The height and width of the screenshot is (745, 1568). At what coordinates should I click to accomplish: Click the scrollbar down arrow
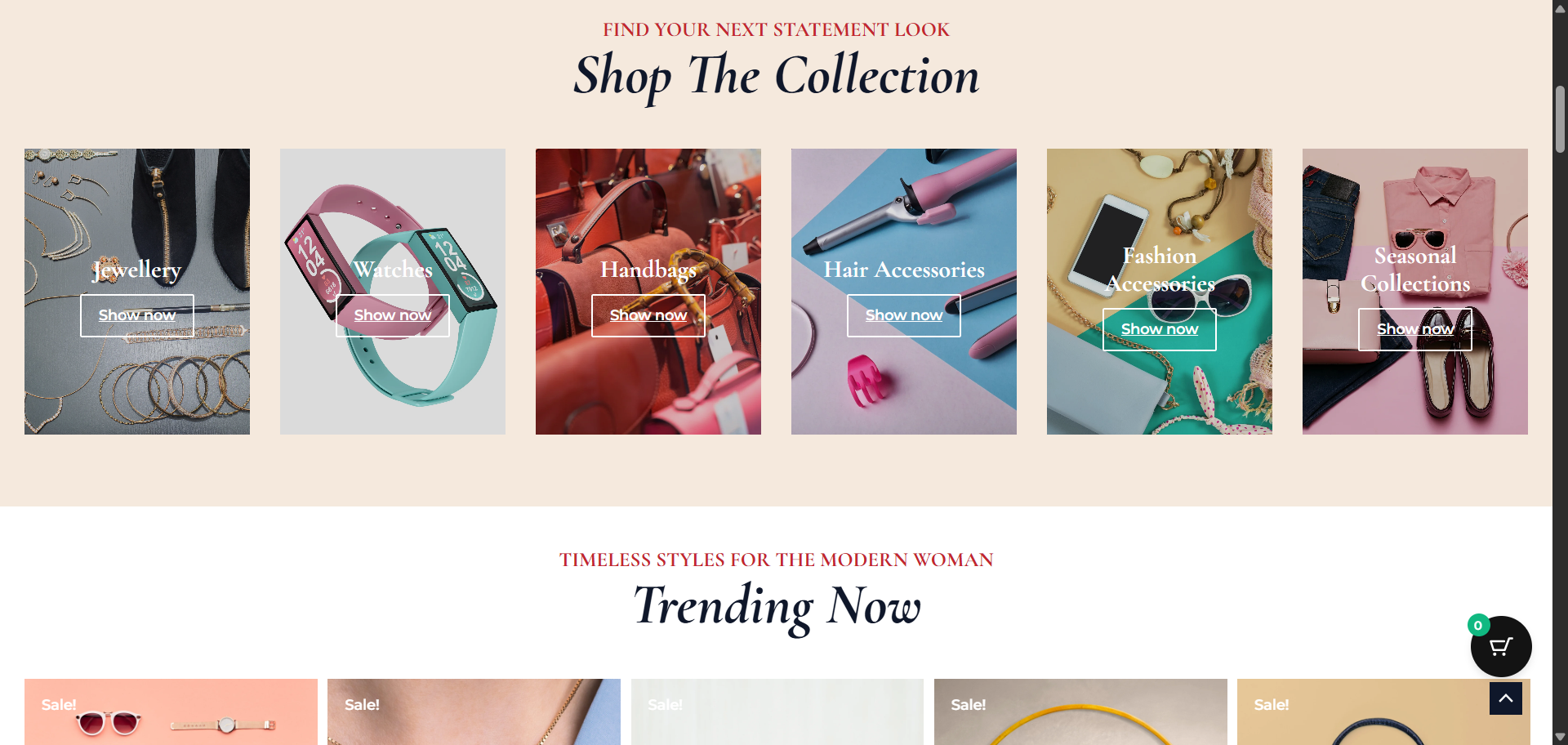click(1560, 737)
